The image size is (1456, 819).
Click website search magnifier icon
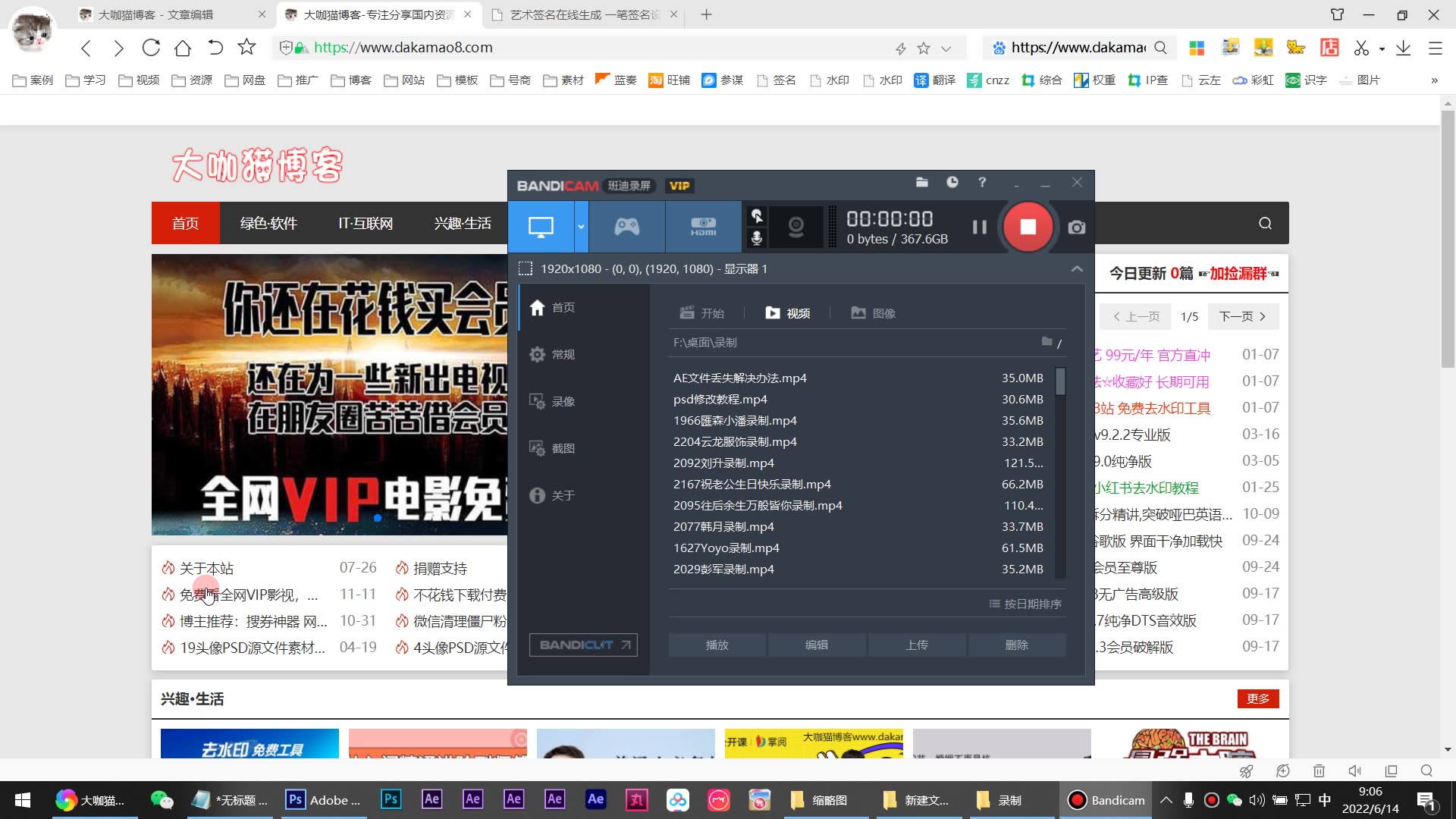(x=1265, y=223)
